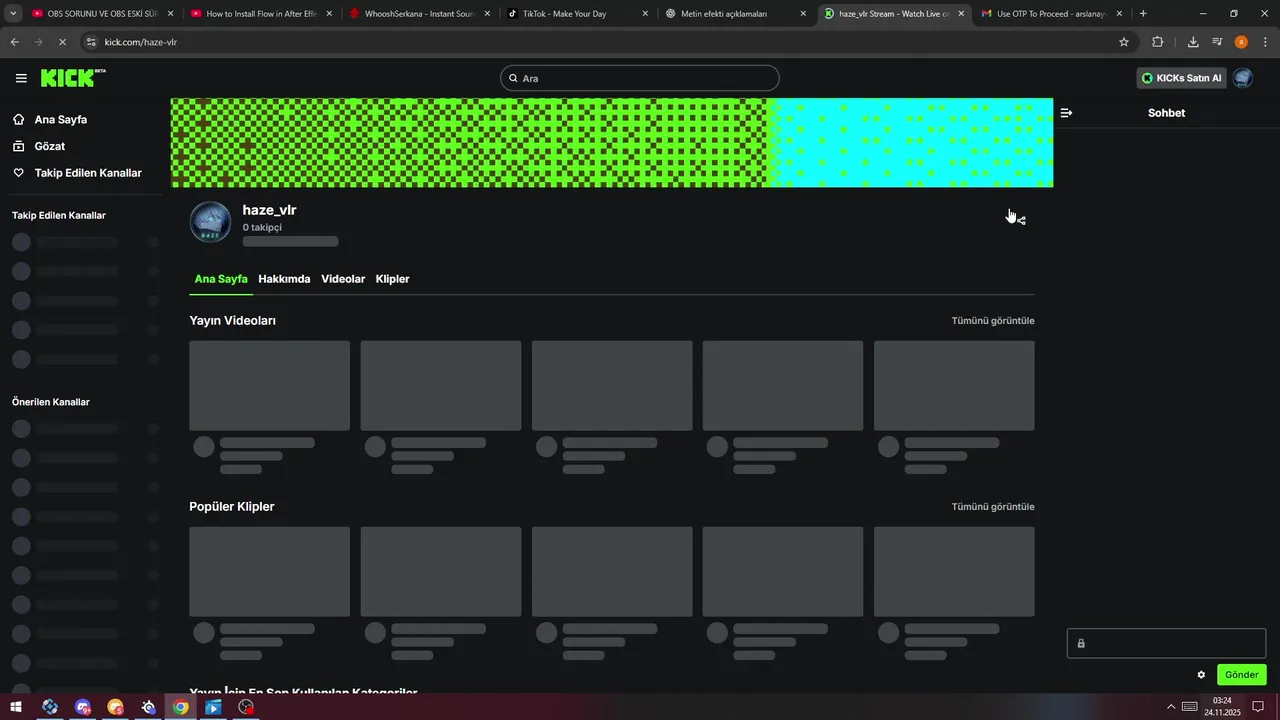Image resolution: width=1280 pixels, height=720 pixels.
Task: Bookmark this page with star icon
Action: coord(1124,42)
